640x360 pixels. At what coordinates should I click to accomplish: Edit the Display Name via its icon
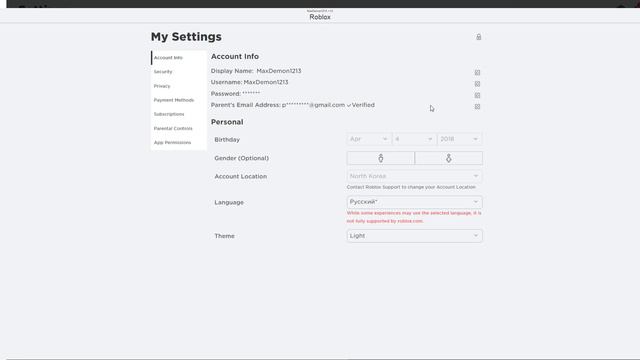coord(477,72)
